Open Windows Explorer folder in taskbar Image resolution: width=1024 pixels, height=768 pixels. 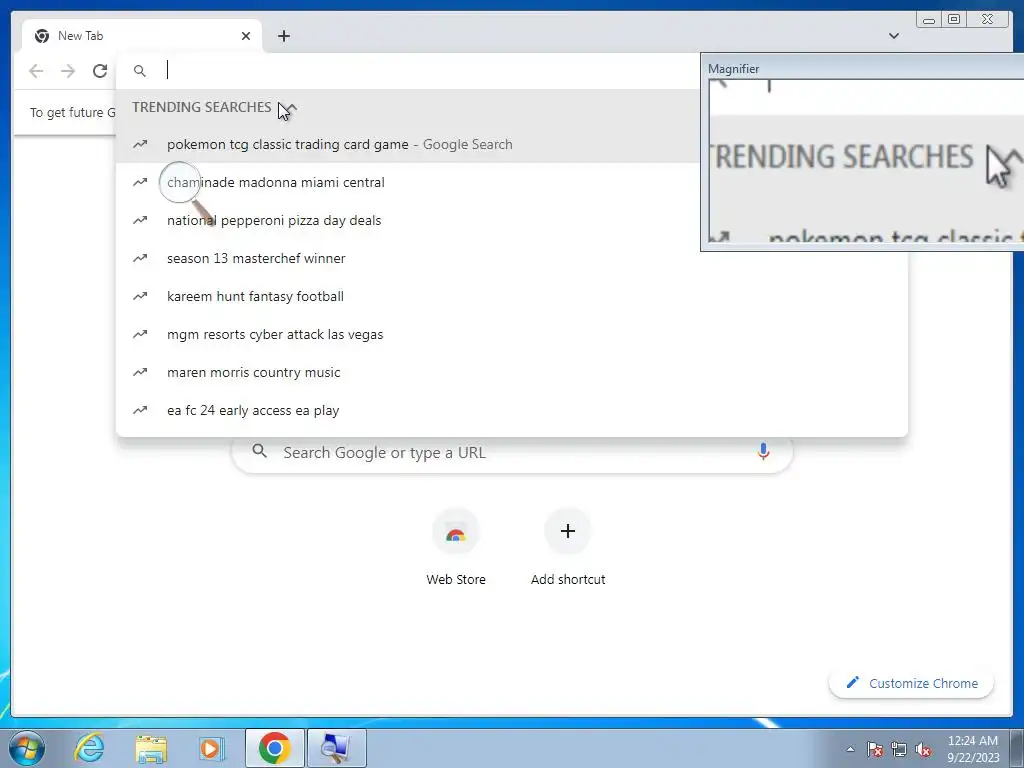[x=151, y=748]
